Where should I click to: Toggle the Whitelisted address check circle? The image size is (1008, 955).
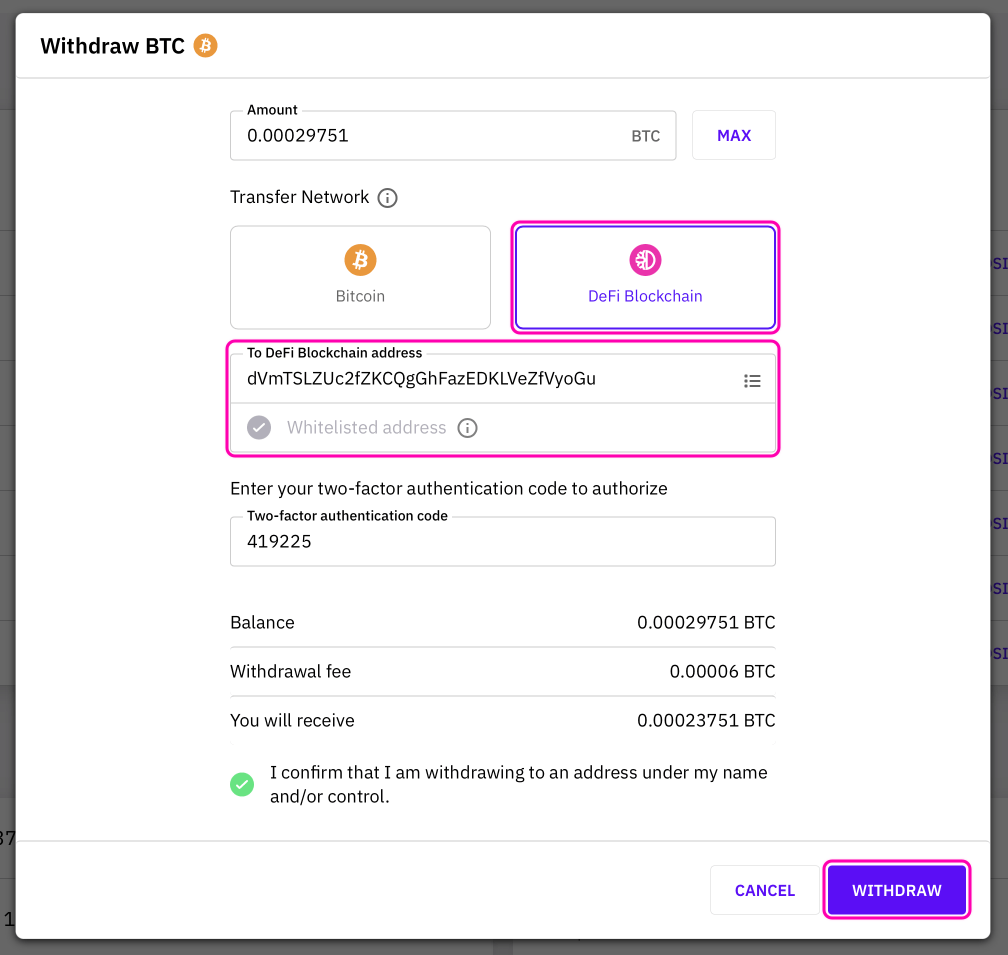pyautogui.click(x=259, y=428)
